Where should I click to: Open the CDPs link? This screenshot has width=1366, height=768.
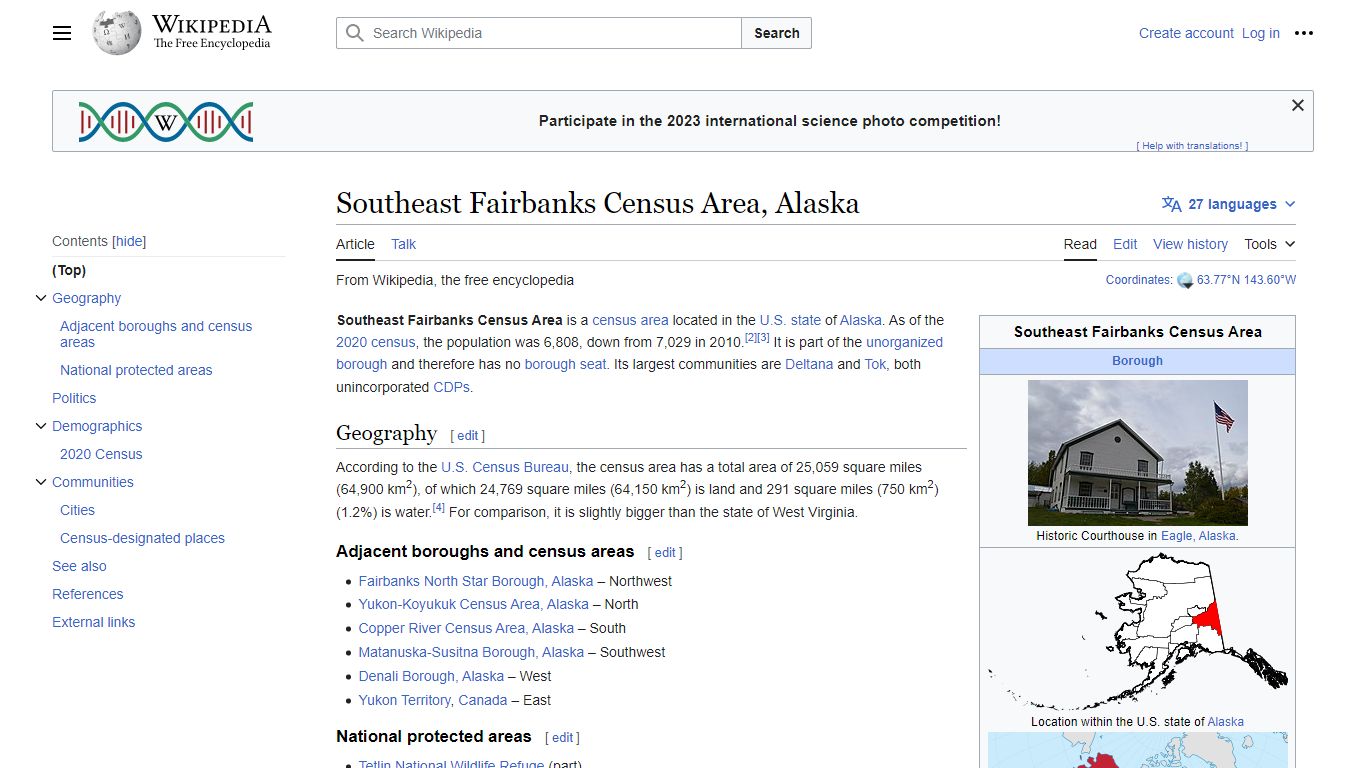(452, 387)
